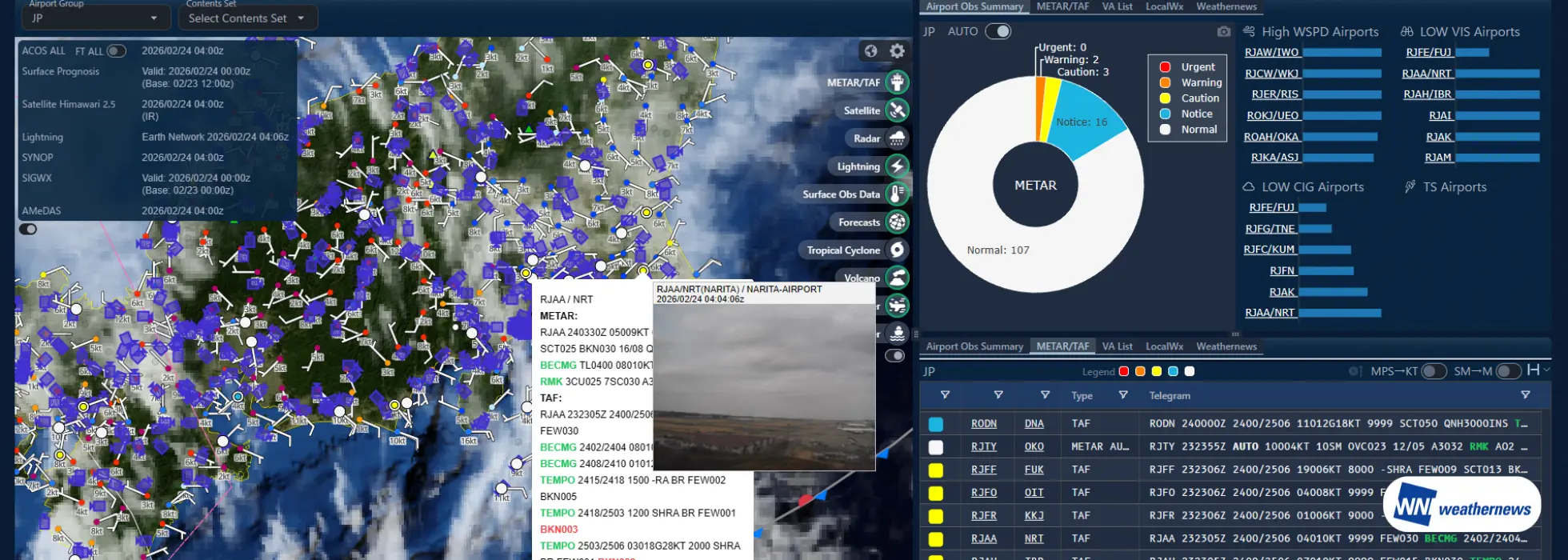Image resolution: width=1568 pixels, height=560 pixels.
Task: Open filter on first status column
Action: click(x=945, y=395)
